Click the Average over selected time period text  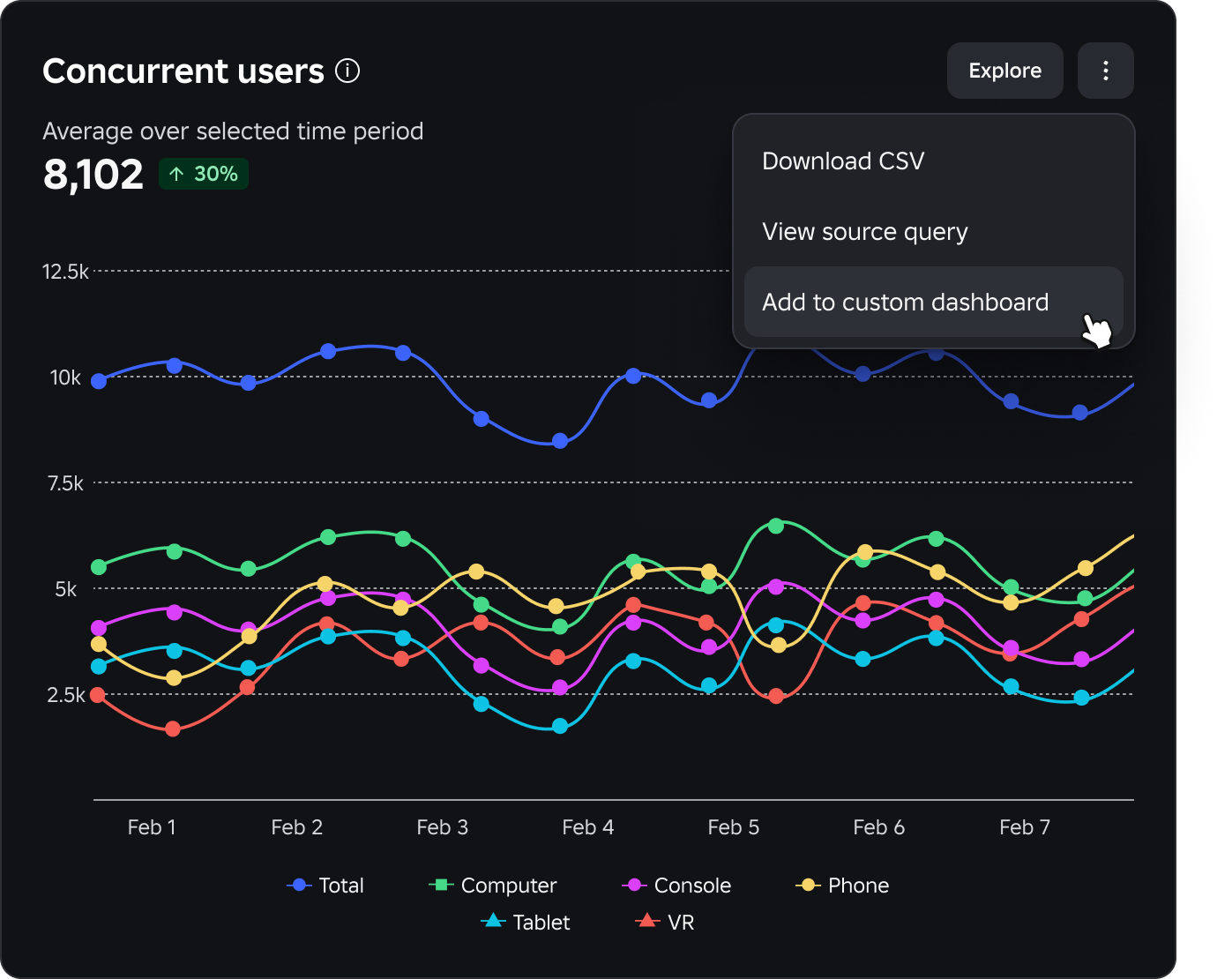coord(233,131)
